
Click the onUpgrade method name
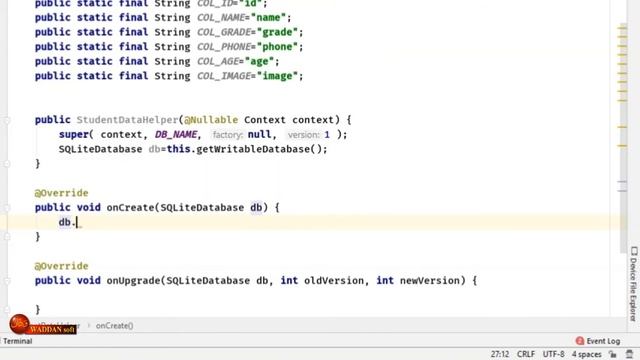click(133, 281)
